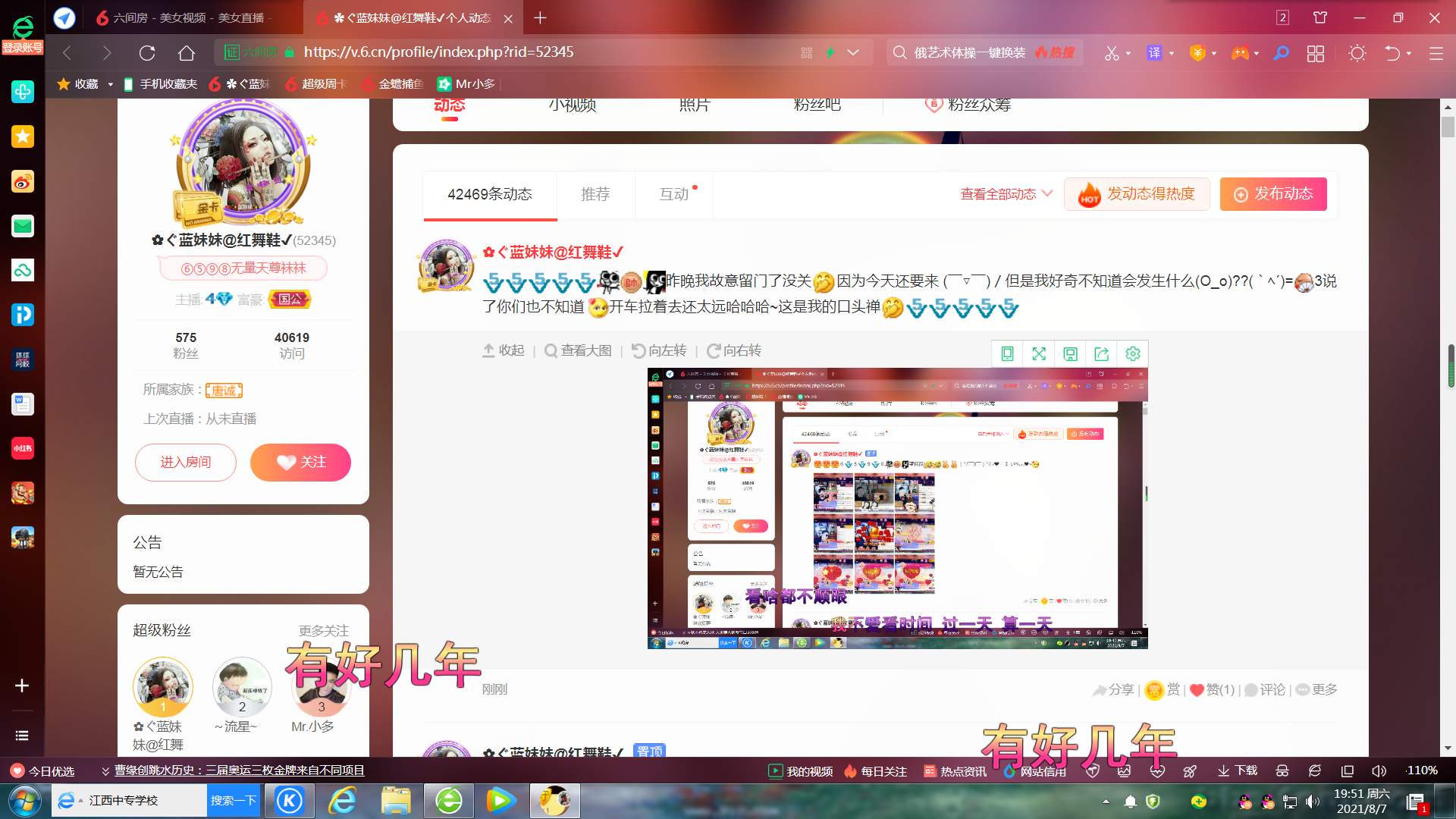The image size is (1456, 819).
Task: Reload the page with refresh icon
Action: click(147, 52)
